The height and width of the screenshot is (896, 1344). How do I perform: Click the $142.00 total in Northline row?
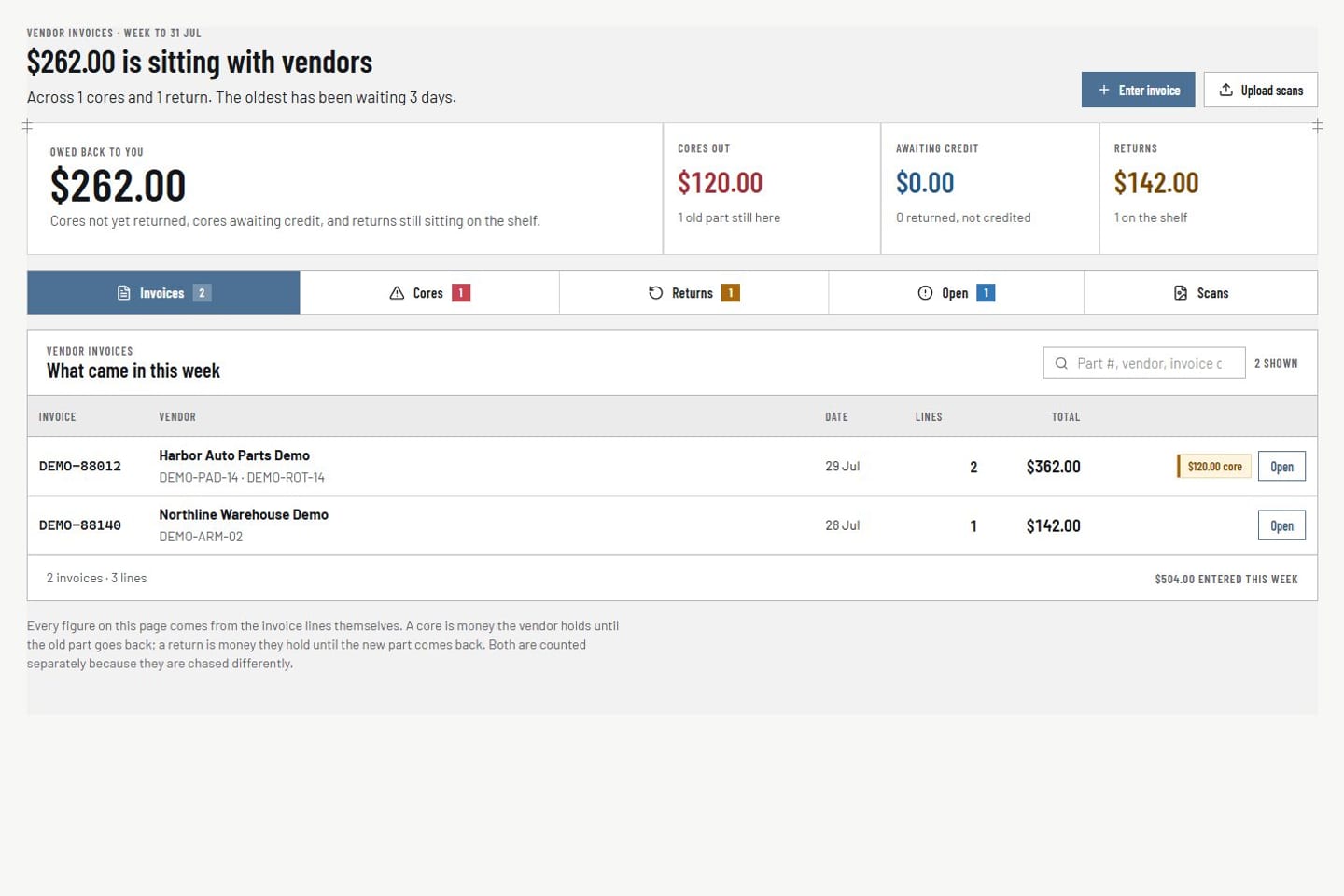tap(1053, 525)
